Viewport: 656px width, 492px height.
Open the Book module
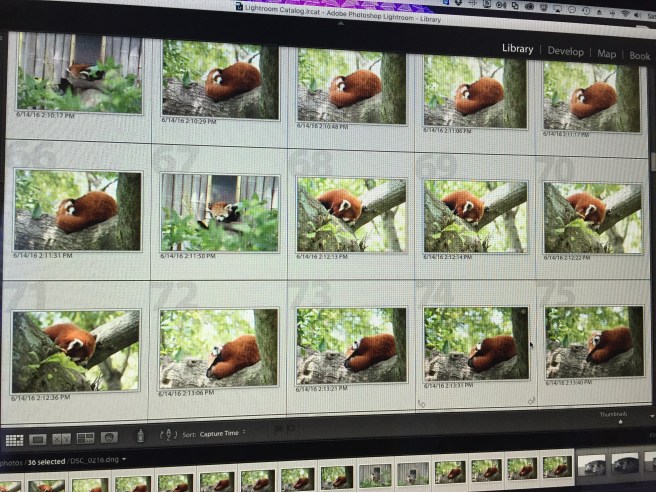tap(639, 56)
